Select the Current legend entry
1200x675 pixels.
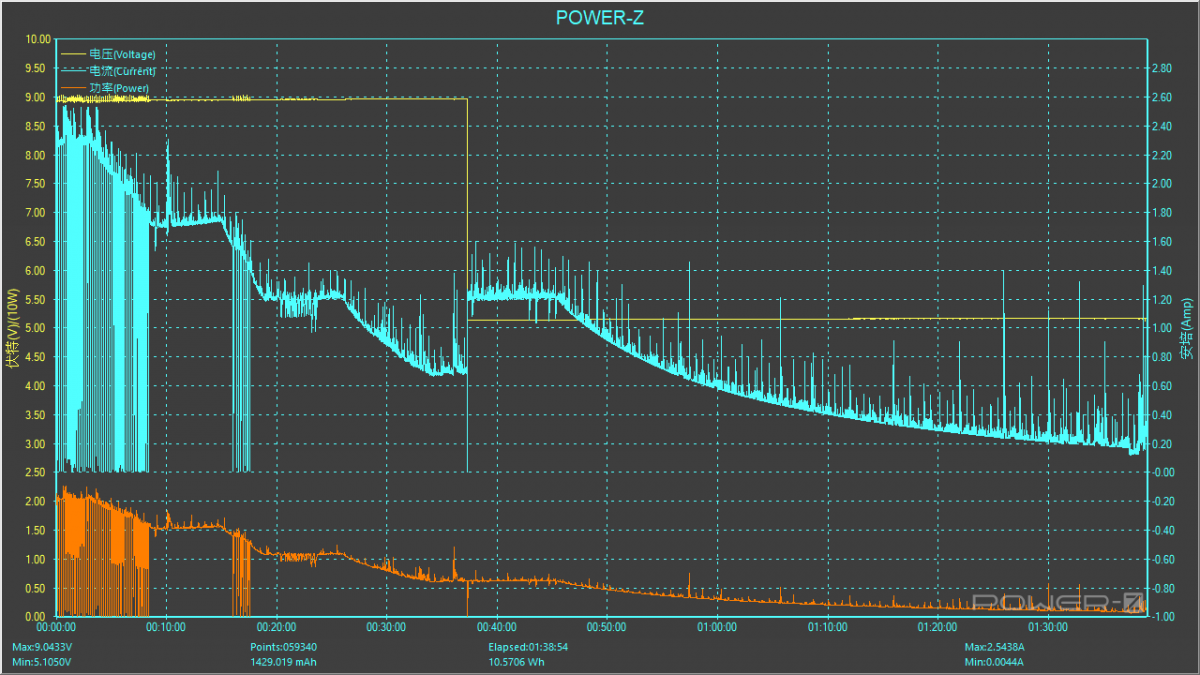click(122, 71)
